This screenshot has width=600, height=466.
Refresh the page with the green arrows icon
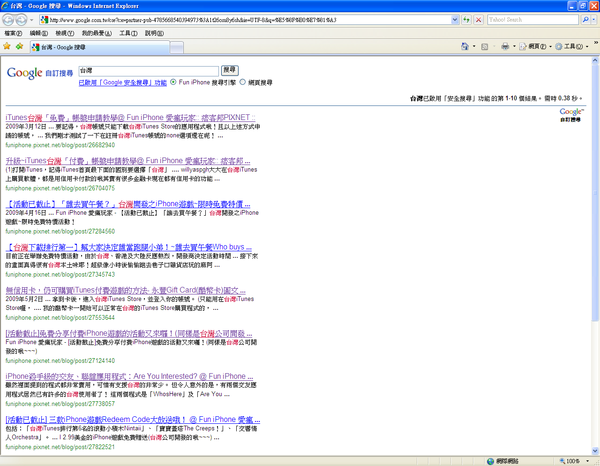[466, 20]
